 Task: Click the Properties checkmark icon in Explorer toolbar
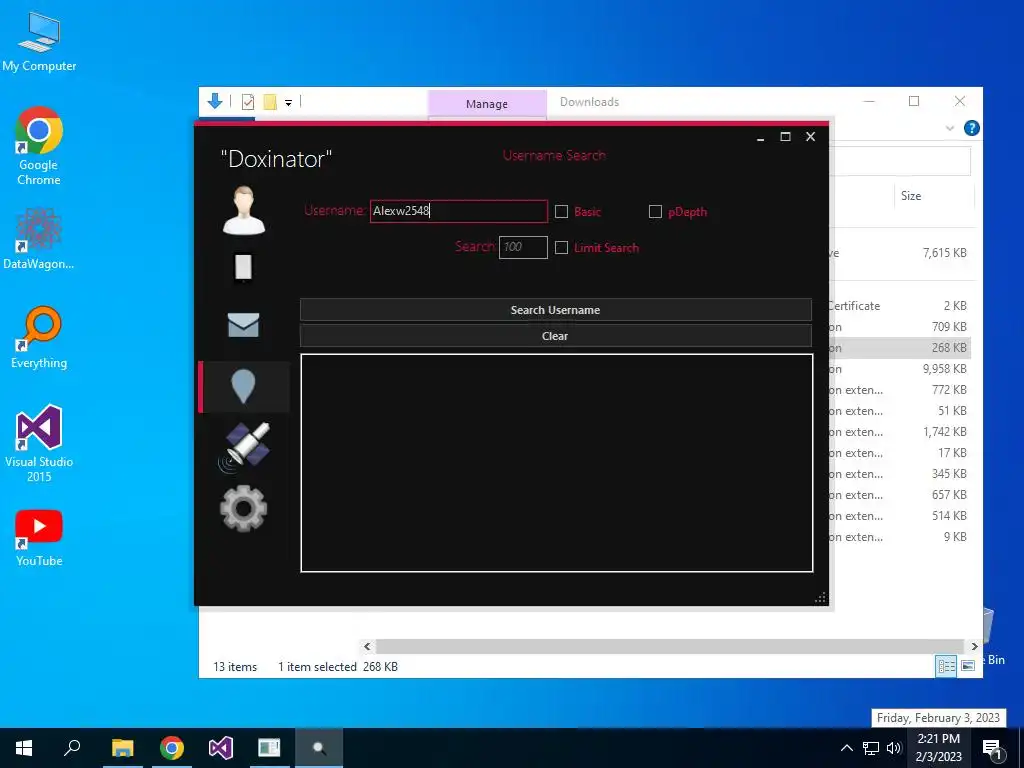tap(248, 102)
